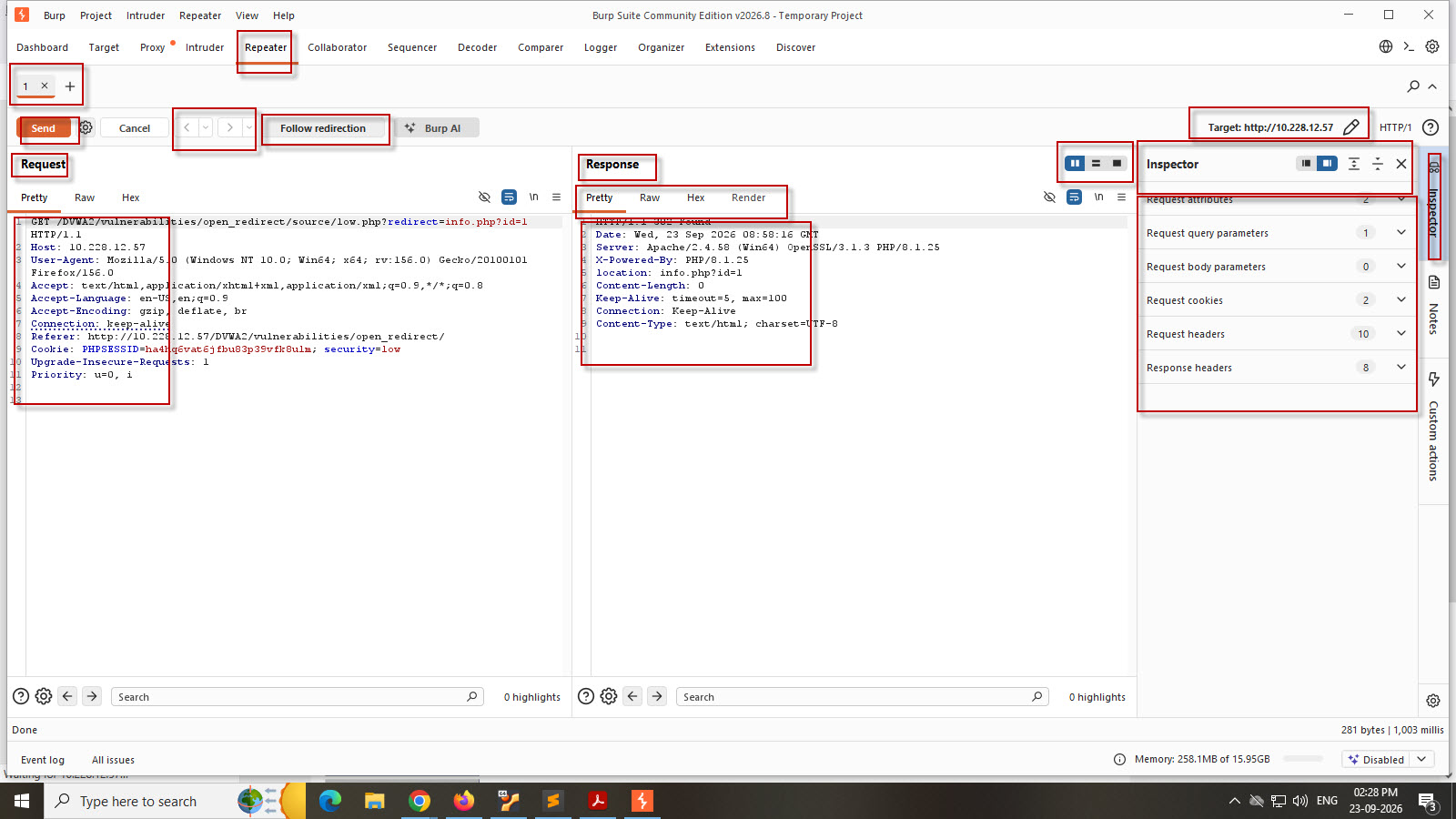Viewport: 1456px width, 819px height.
Task: Open the Project menu
Action: click(x=96, y=15)
